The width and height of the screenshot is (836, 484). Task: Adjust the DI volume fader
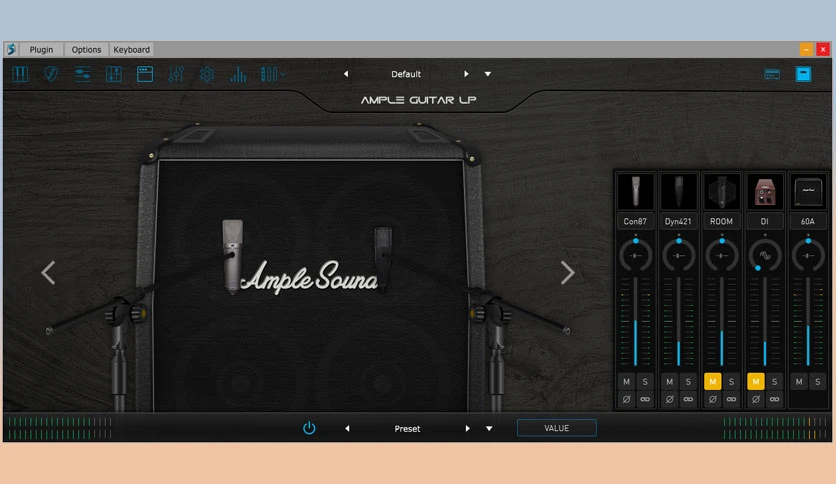pos(765,321)
